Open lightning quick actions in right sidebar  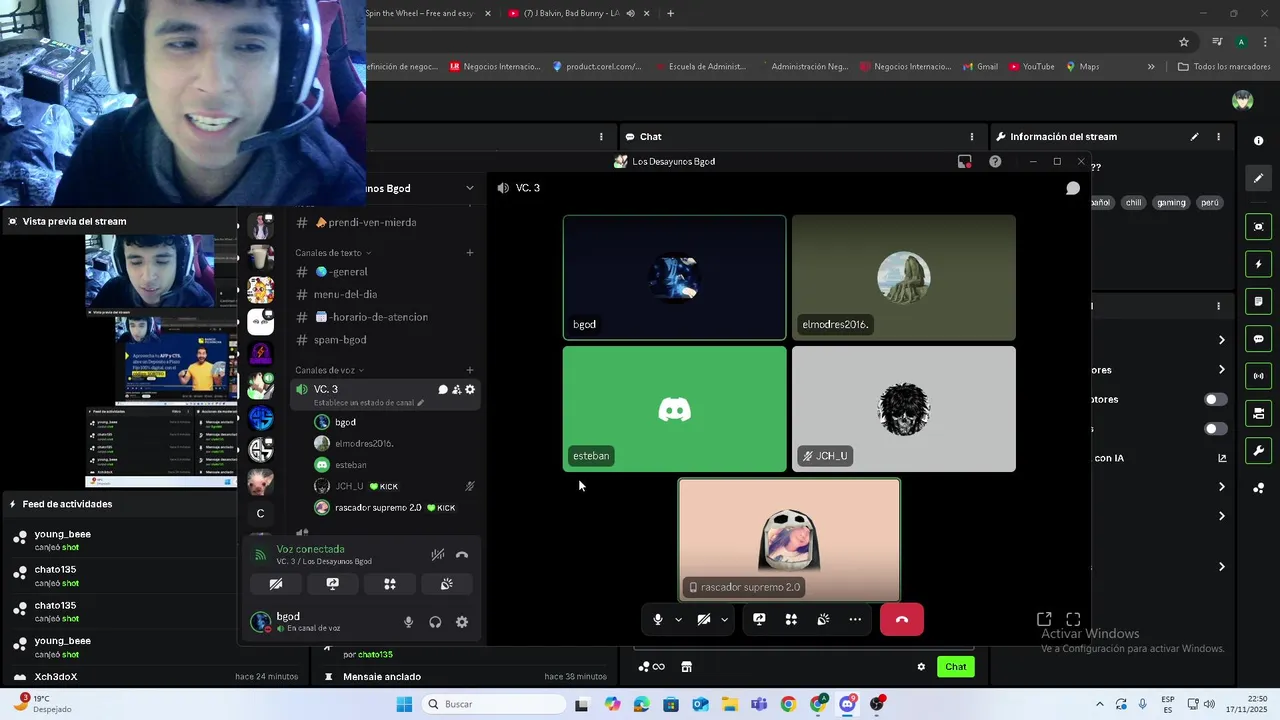click(1258, 265)
